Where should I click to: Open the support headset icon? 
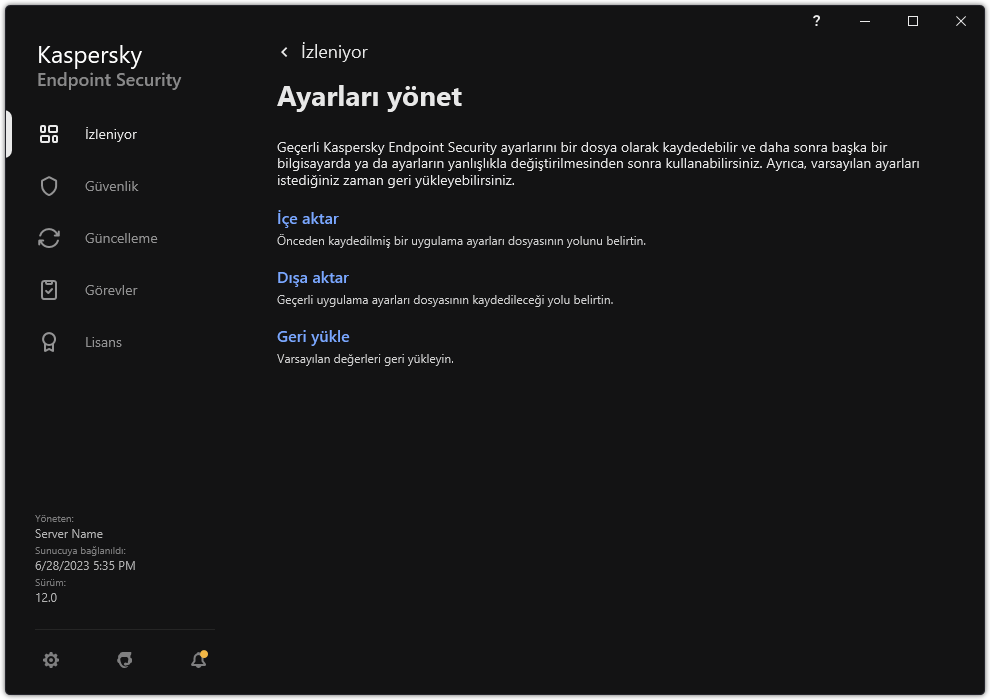click(125, 659)
